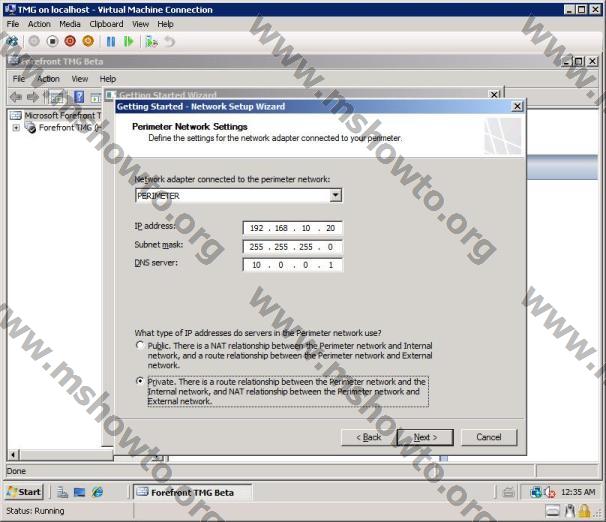The width and height of the screenshot is (606, 522).
Task: Open Internet Explorer from quick launch
Action: pyautogui.click(x=97, y=492)
